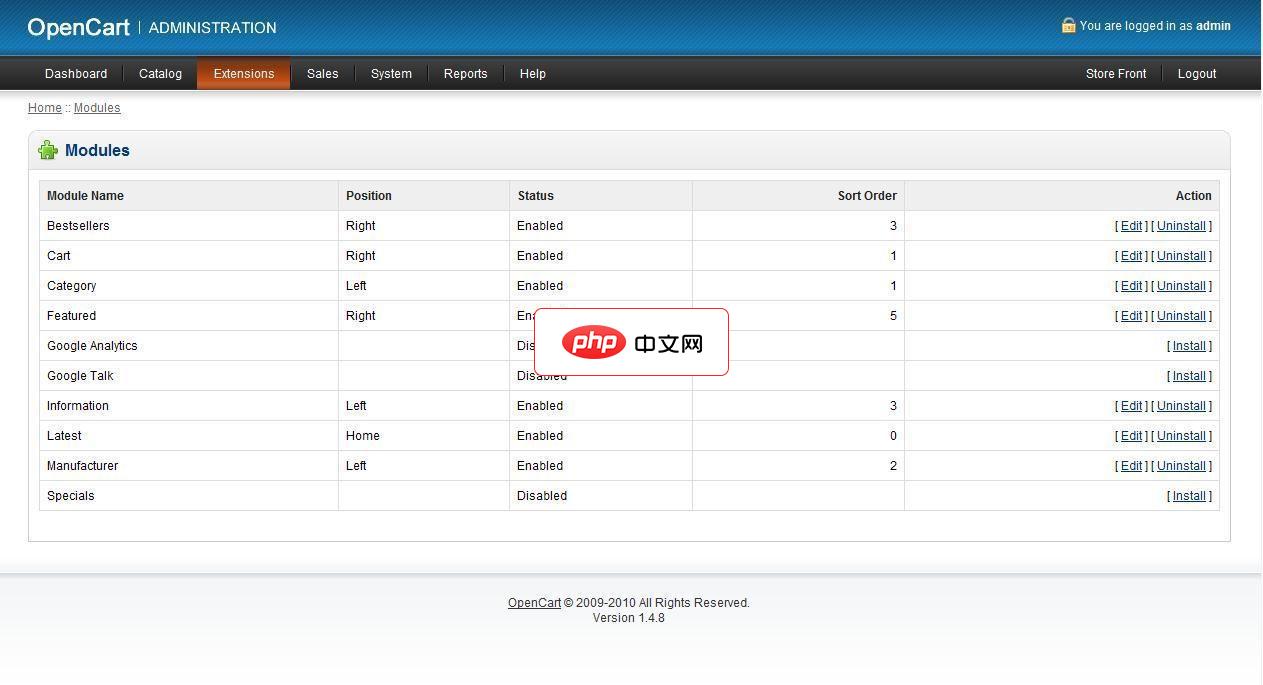1263x685 pixels.
Task: Go to the Dashboard
Action: (x=76, y=73)
